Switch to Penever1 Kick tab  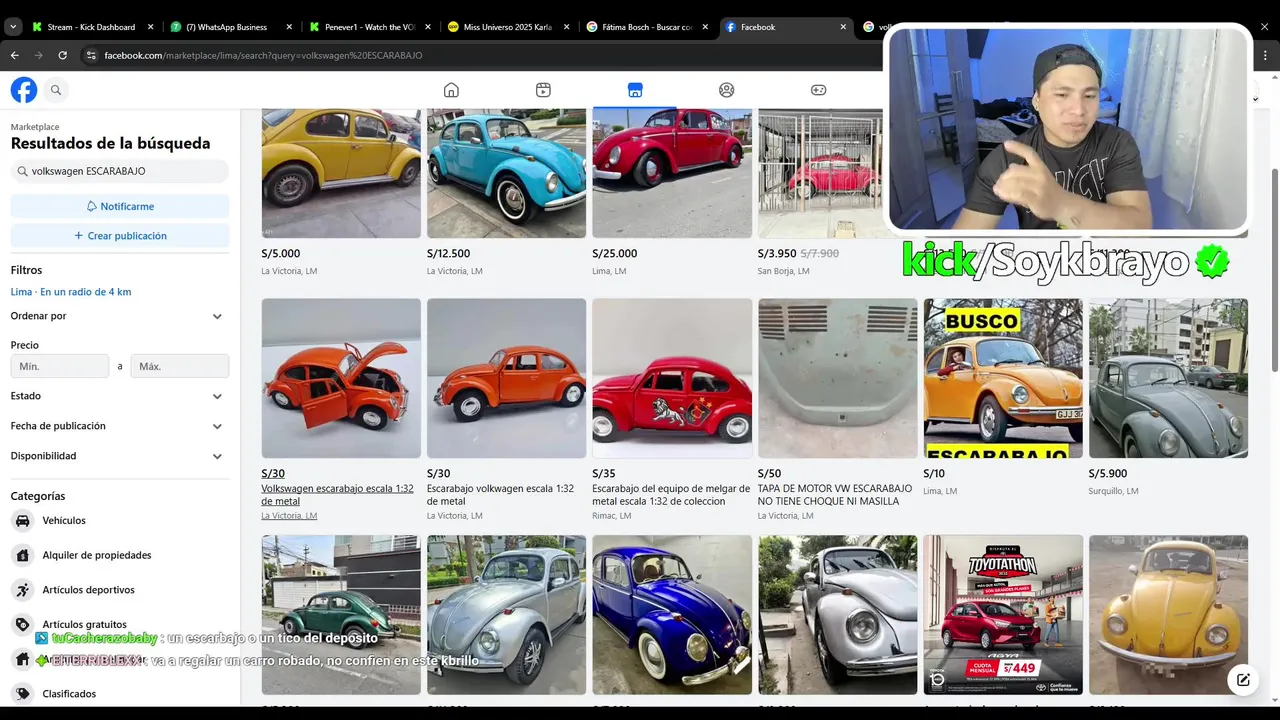369,27
